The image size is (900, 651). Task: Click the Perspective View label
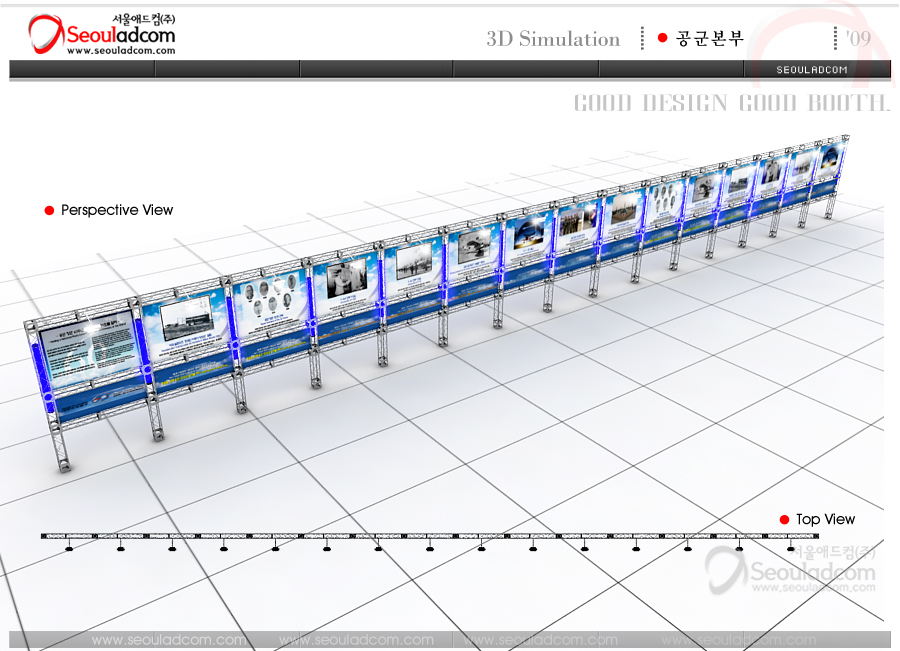(117, 210)
